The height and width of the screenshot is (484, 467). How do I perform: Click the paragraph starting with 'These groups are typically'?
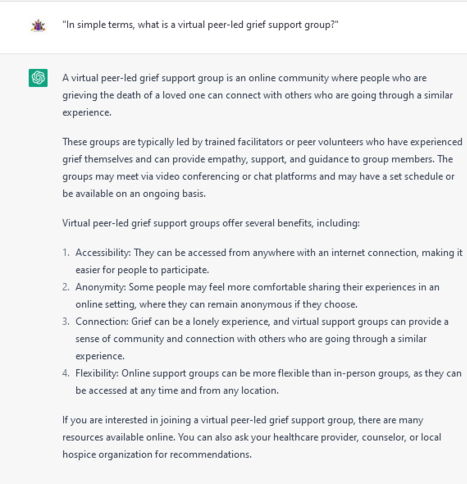click(262, 168)
